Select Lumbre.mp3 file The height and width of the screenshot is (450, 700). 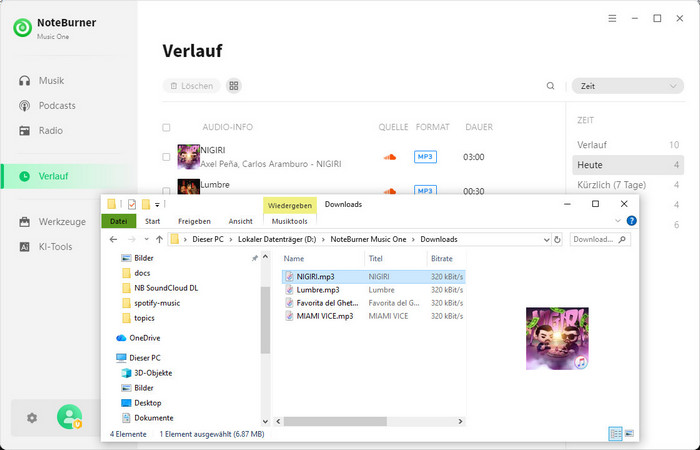[374, 290]
